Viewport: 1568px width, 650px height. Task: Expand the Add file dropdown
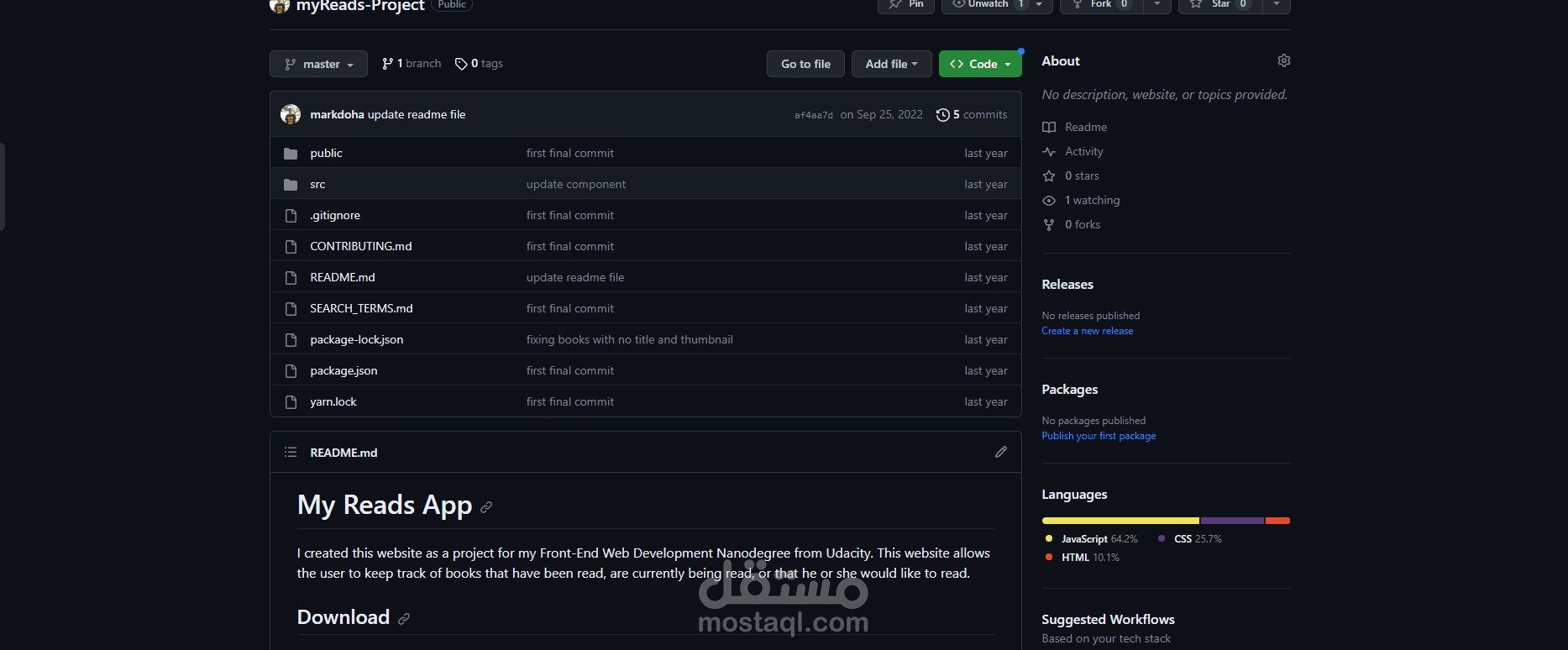892,64
